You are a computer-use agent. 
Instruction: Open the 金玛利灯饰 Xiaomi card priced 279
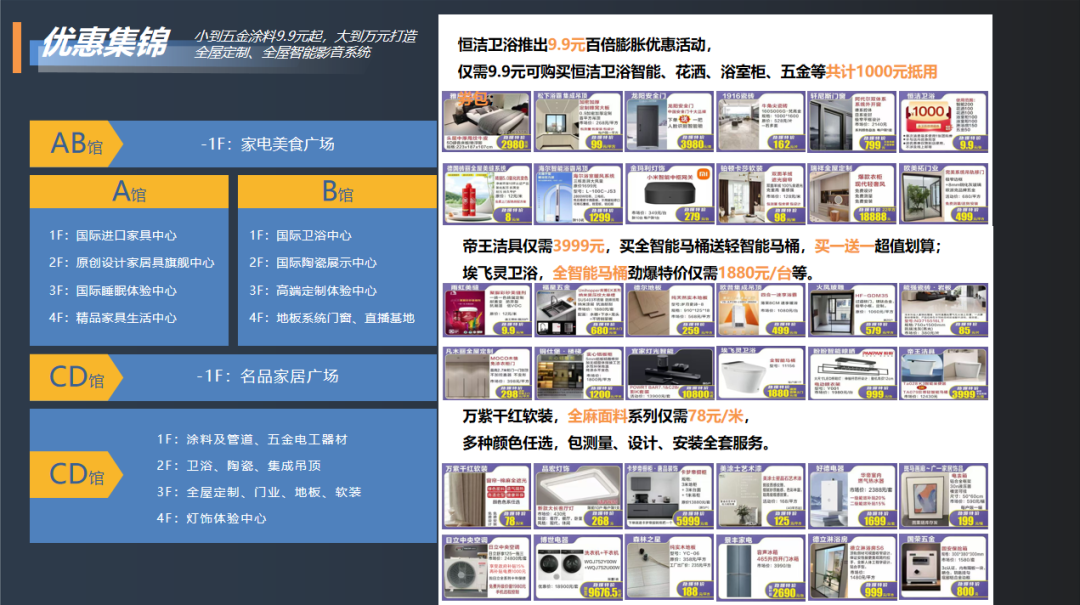[x=670, y=194]
